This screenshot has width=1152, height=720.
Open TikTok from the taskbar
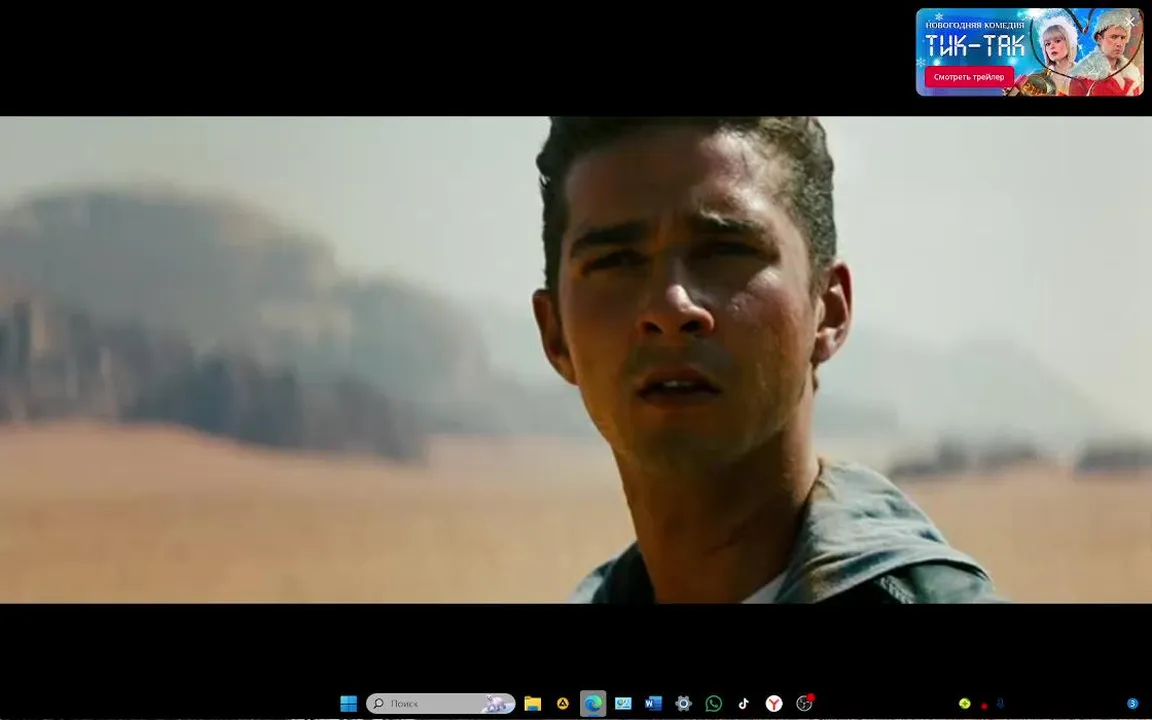click(x=744, y=704)
